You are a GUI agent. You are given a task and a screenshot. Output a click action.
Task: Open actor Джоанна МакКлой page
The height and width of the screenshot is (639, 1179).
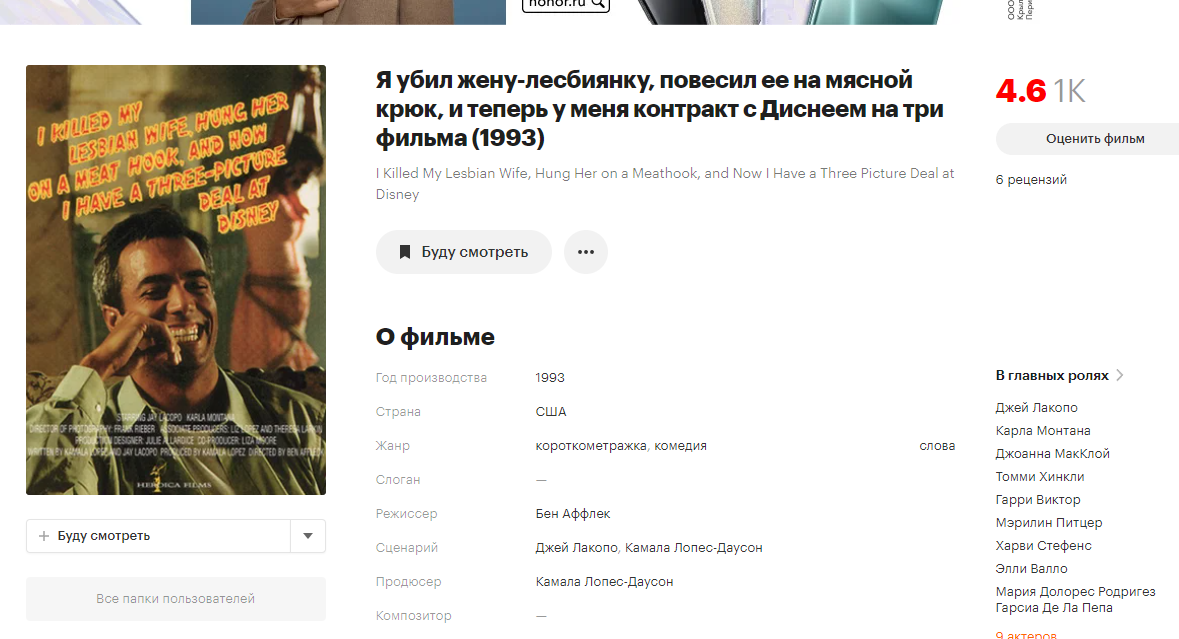(1053, 453)
